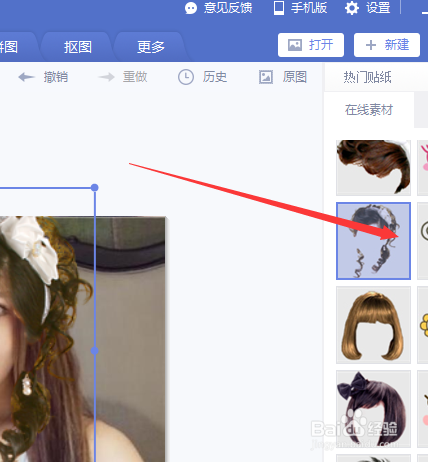The image size is (428, 462).
Task: Click the 新建 new canvas button
Action: 387,45
